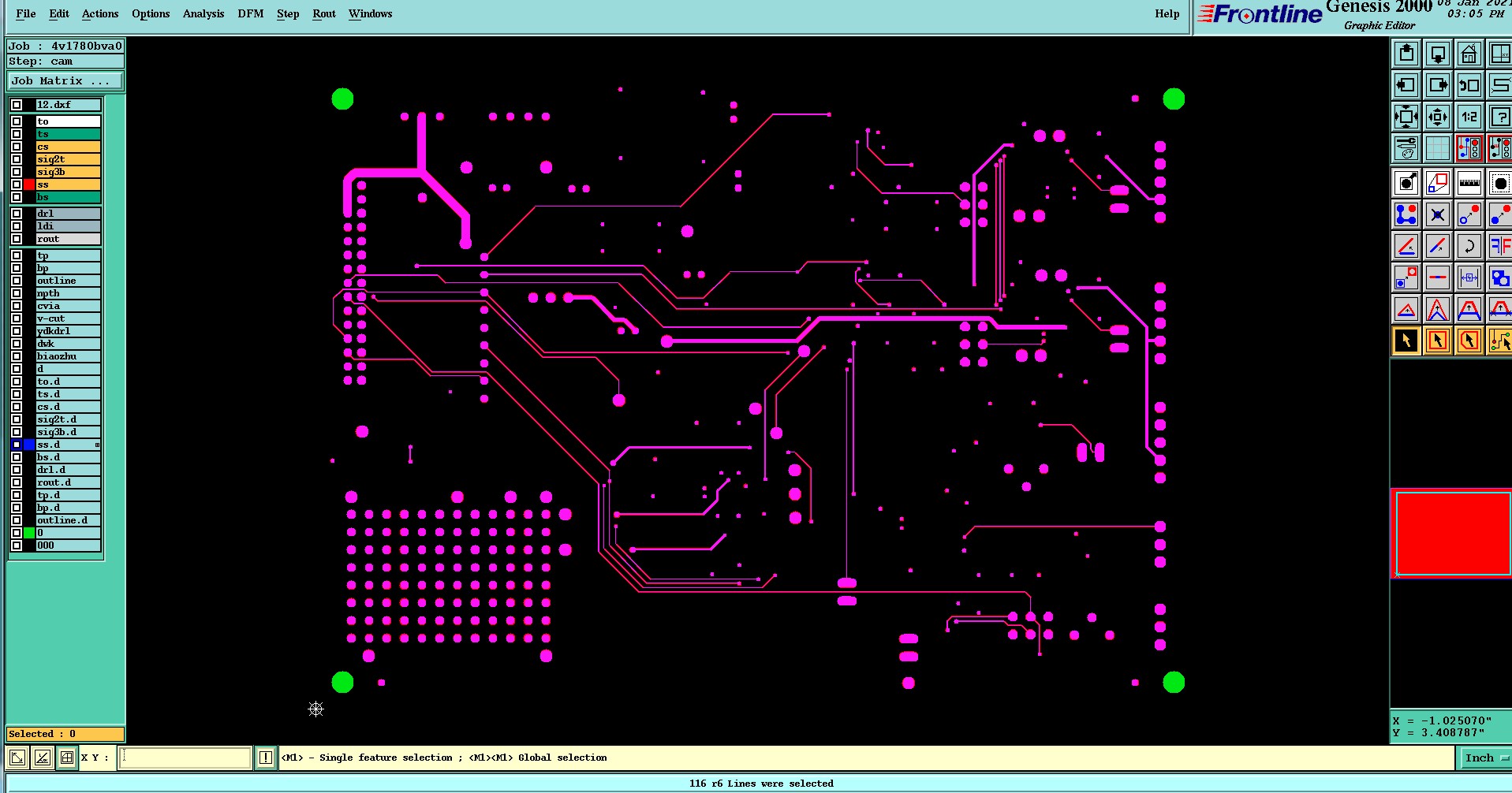The height and width of the screenshot is (793, 1512).
Task: Open the wrench and pencil tools icon
Action: click(x=1406, y=148)
